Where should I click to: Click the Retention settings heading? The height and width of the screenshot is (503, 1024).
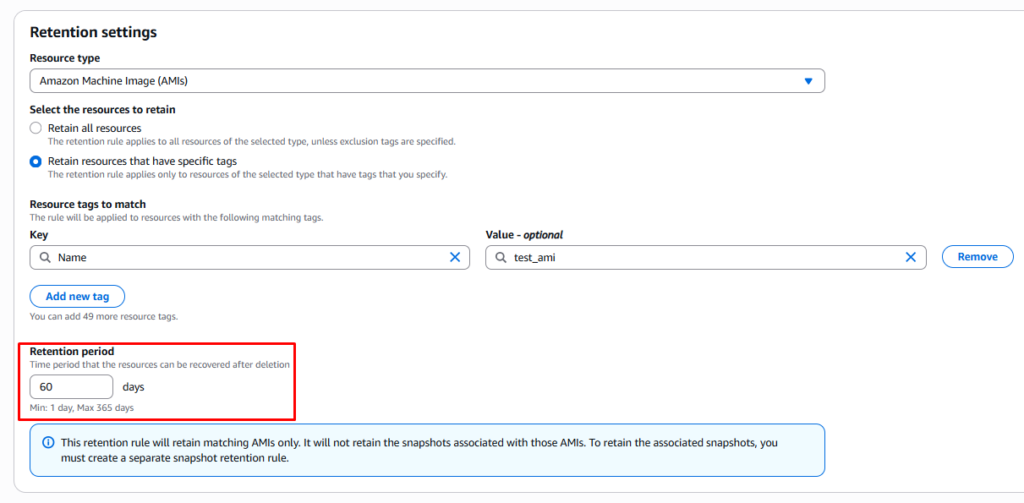coord(93,32)
